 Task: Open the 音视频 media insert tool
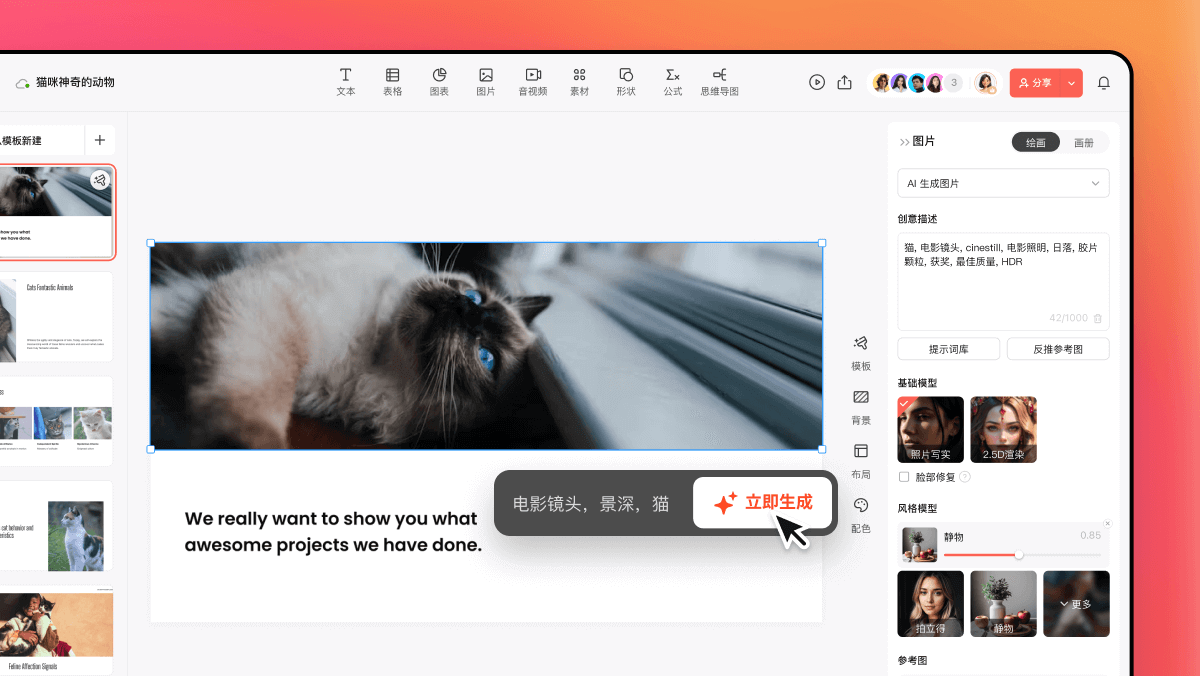pyautogui.click(x=532, y=82)
